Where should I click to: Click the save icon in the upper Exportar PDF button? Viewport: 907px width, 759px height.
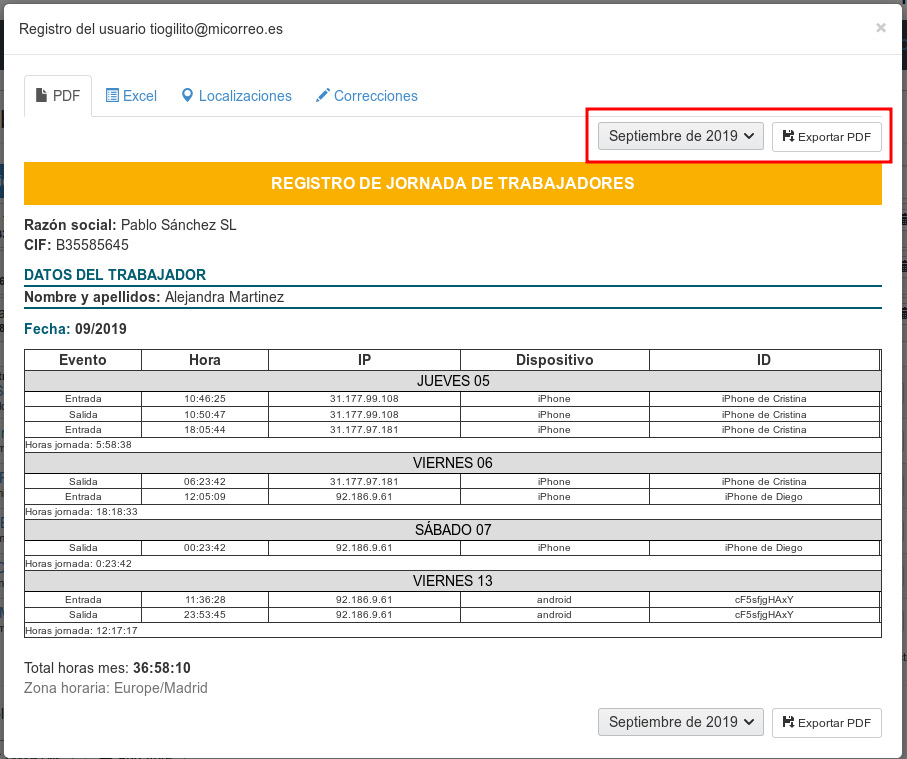tap(788, 137)
